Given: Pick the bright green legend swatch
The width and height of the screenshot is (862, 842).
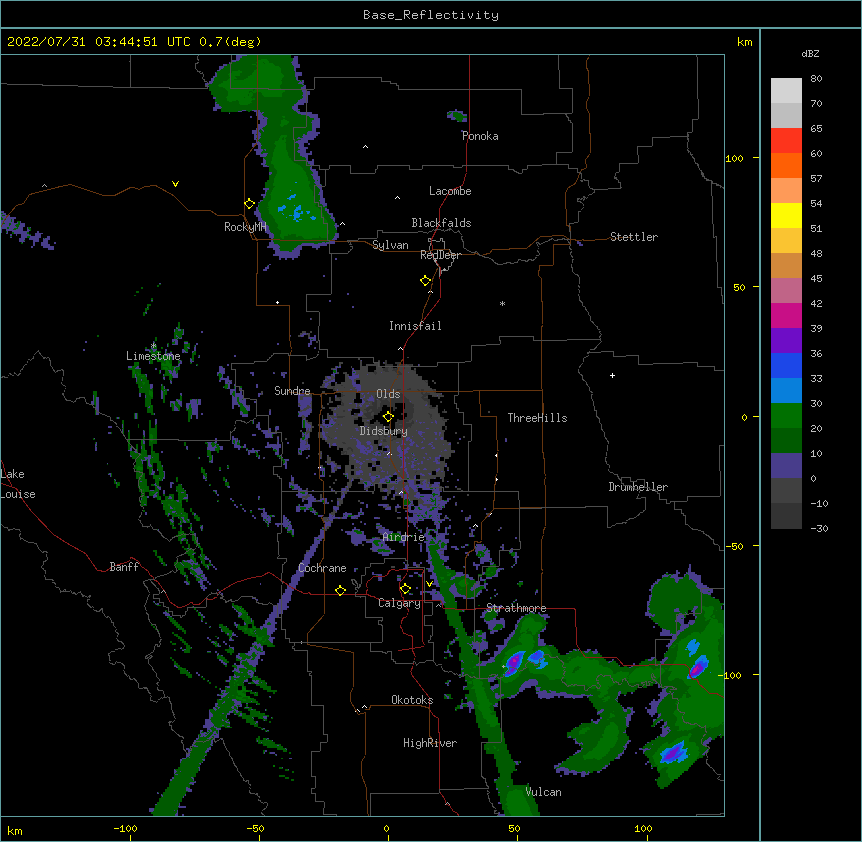Looking at the screenshot, I should [786, 416].
